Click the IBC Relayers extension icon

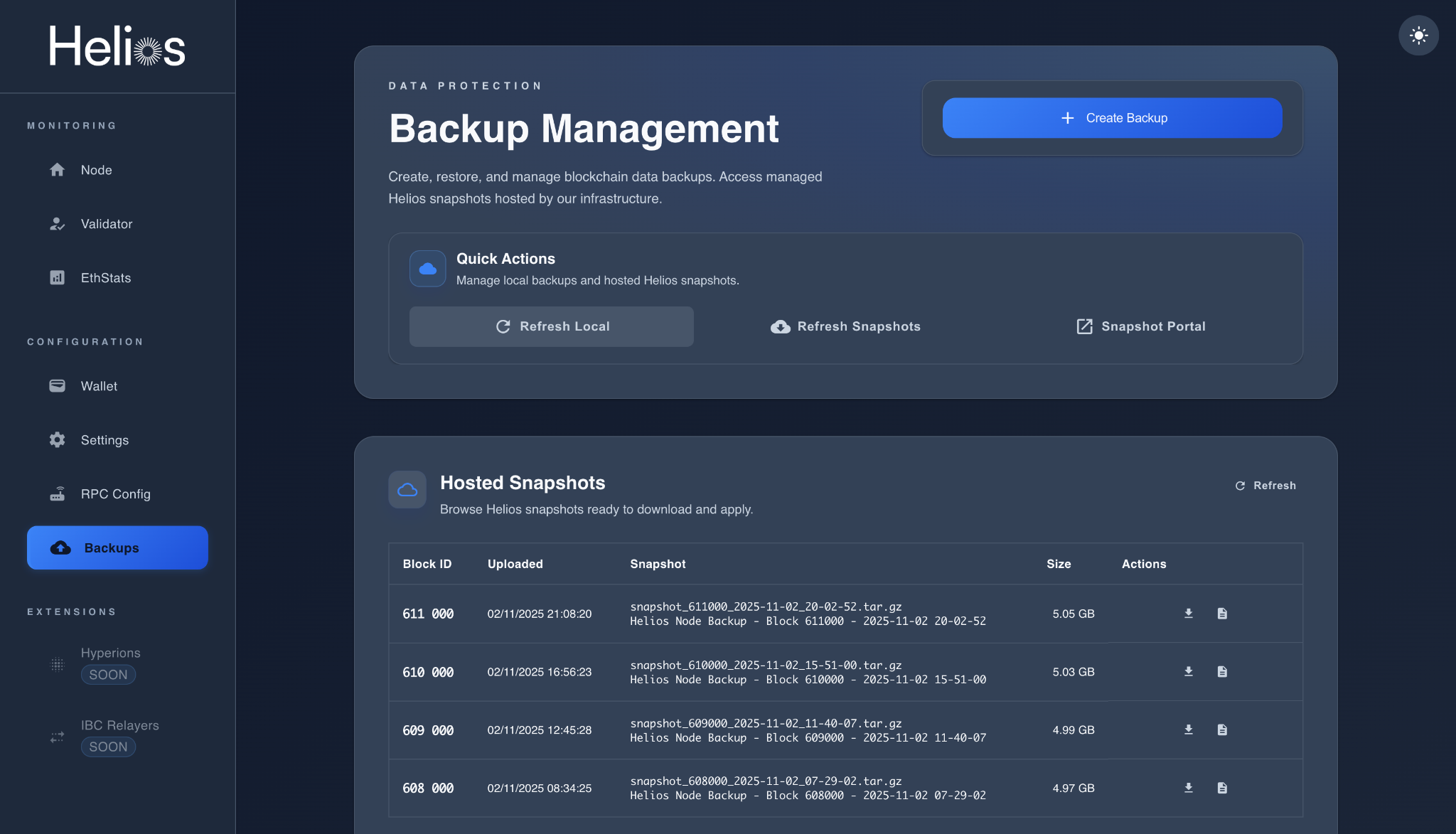coord(58,736)
